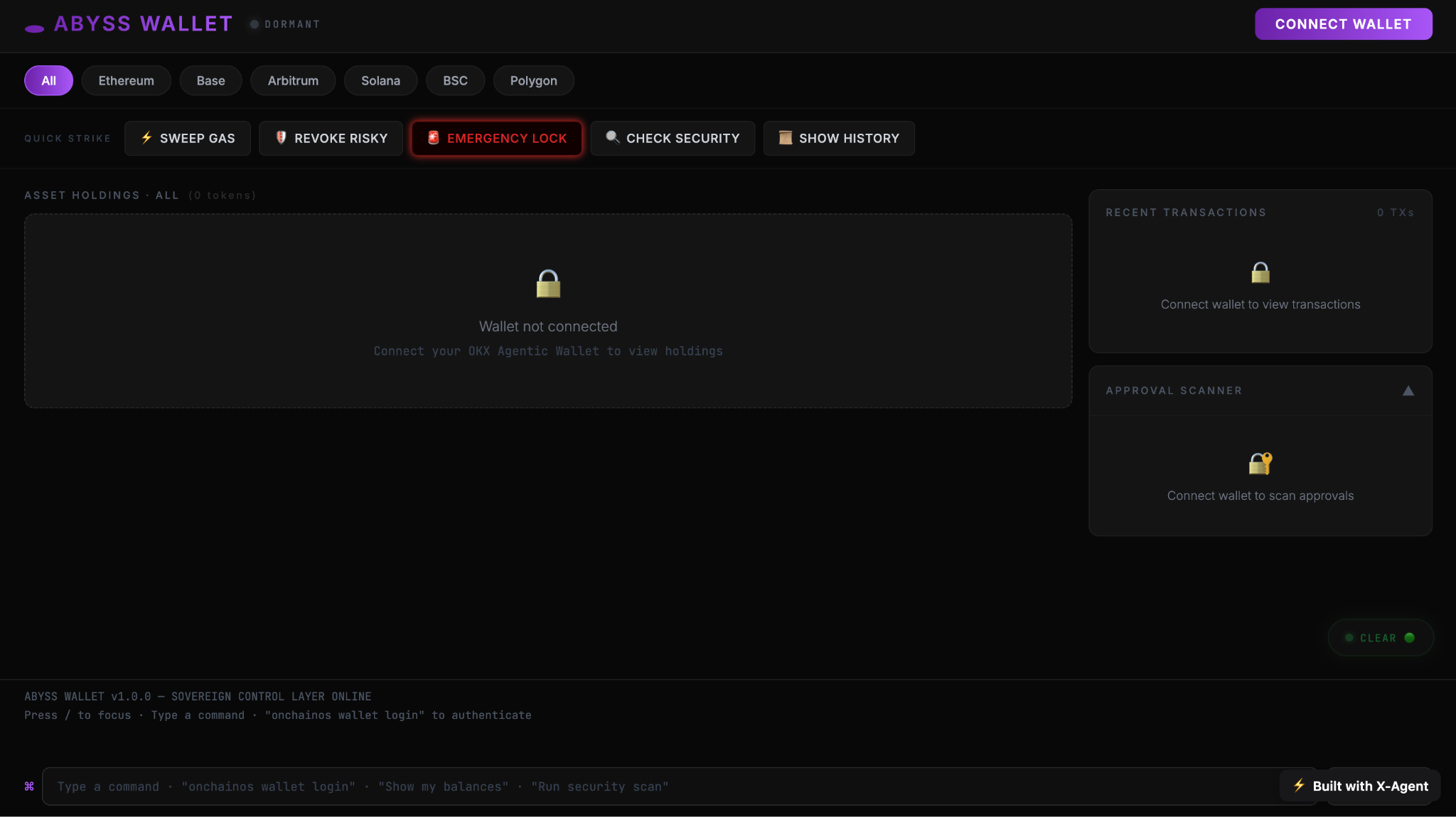This screenshot has width=1456, height=817.
Task: Click the command symbol icon beside the input
Action: (x=29, y=786)
